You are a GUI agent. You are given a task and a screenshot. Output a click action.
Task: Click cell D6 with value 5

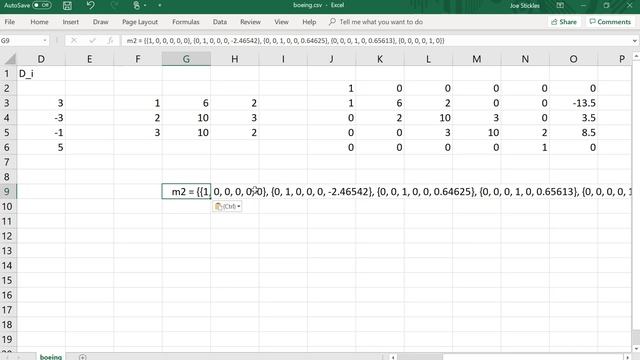tap(41, 147)
